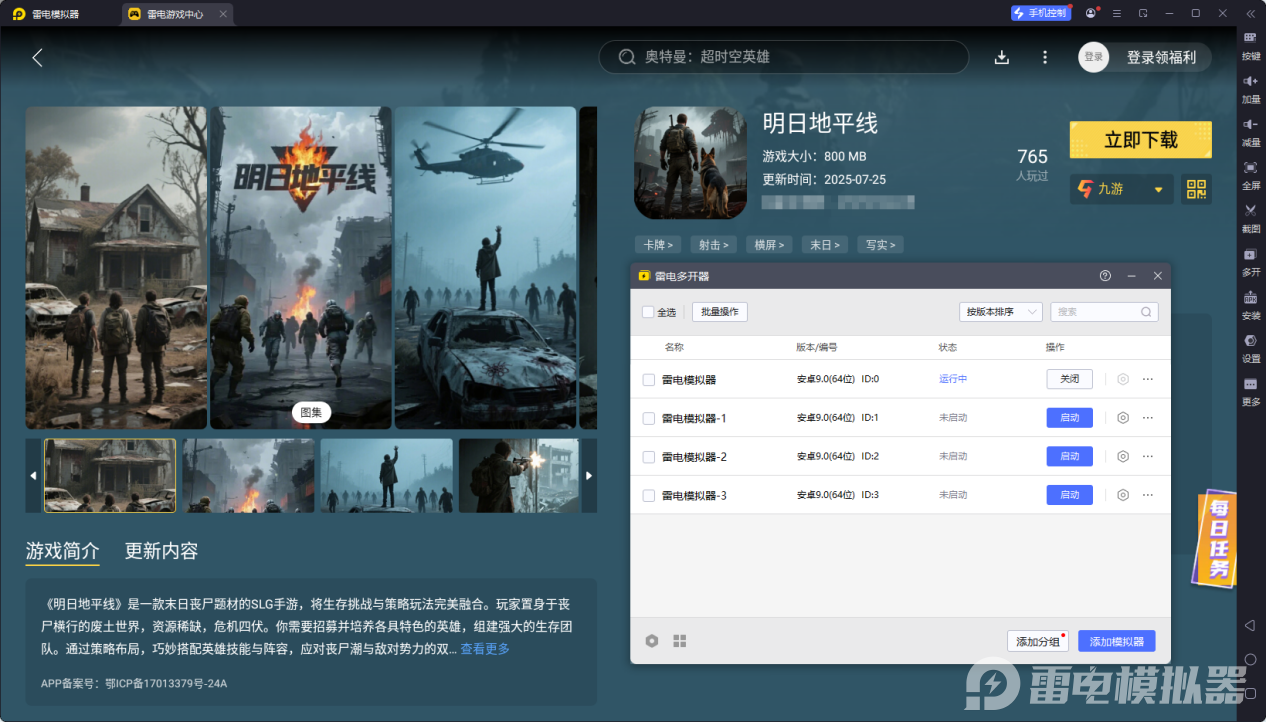This screenshot has width=1266, height=722.
Task: Click the 添加分组 button
Action: click(1038, 641)
